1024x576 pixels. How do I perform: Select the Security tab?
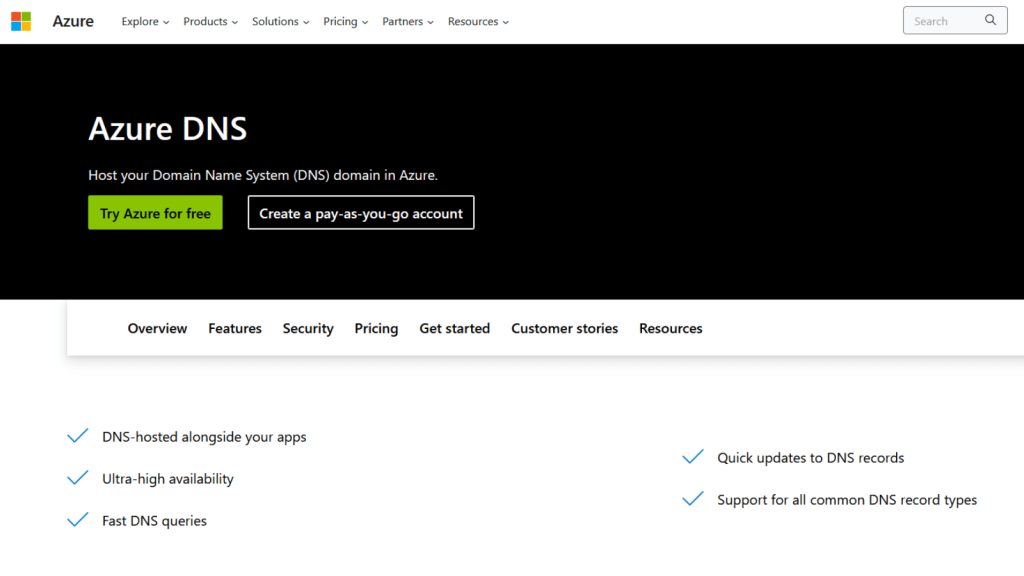point(308,328)
